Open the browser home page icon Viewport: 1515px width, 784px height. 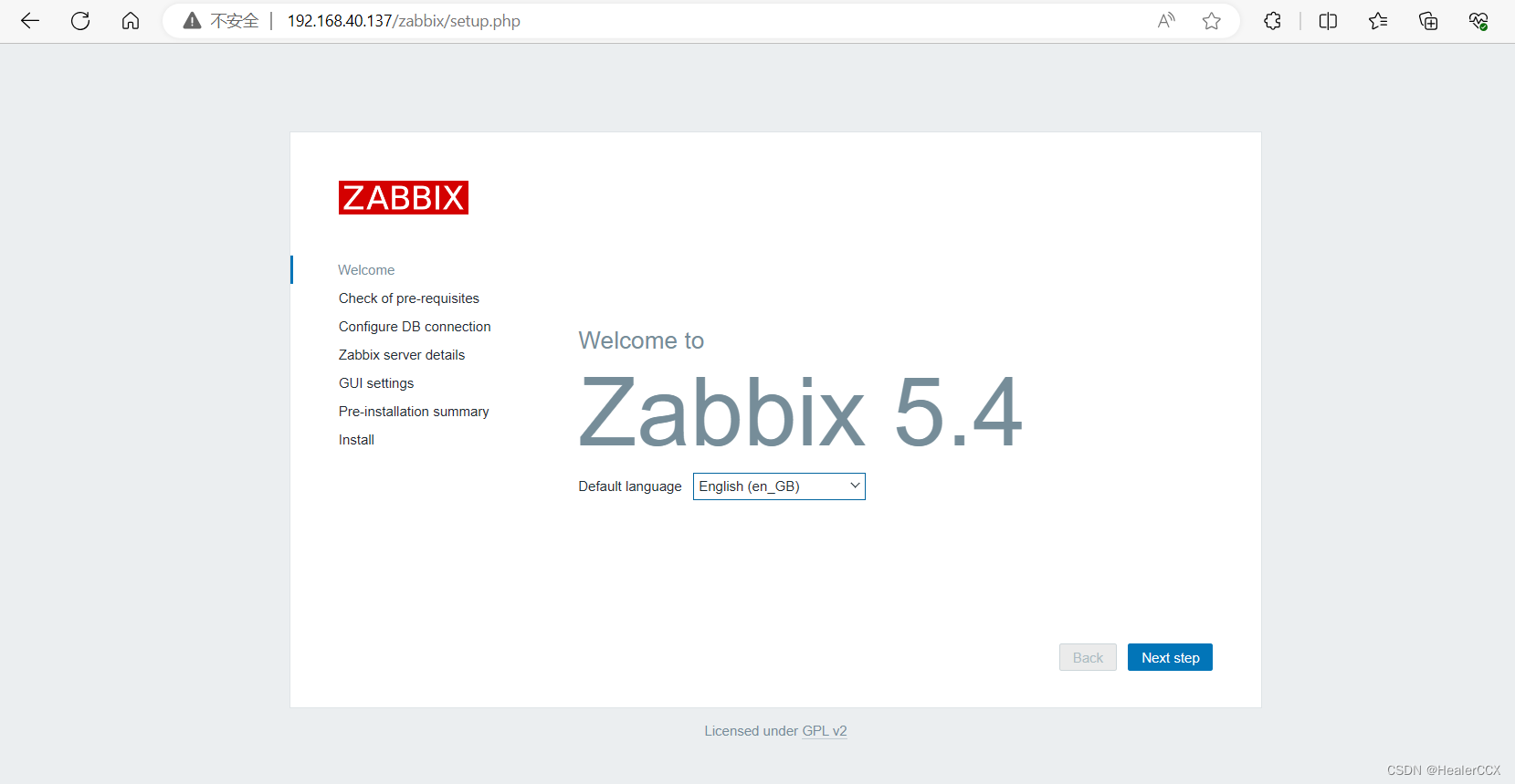click(131, 21)
